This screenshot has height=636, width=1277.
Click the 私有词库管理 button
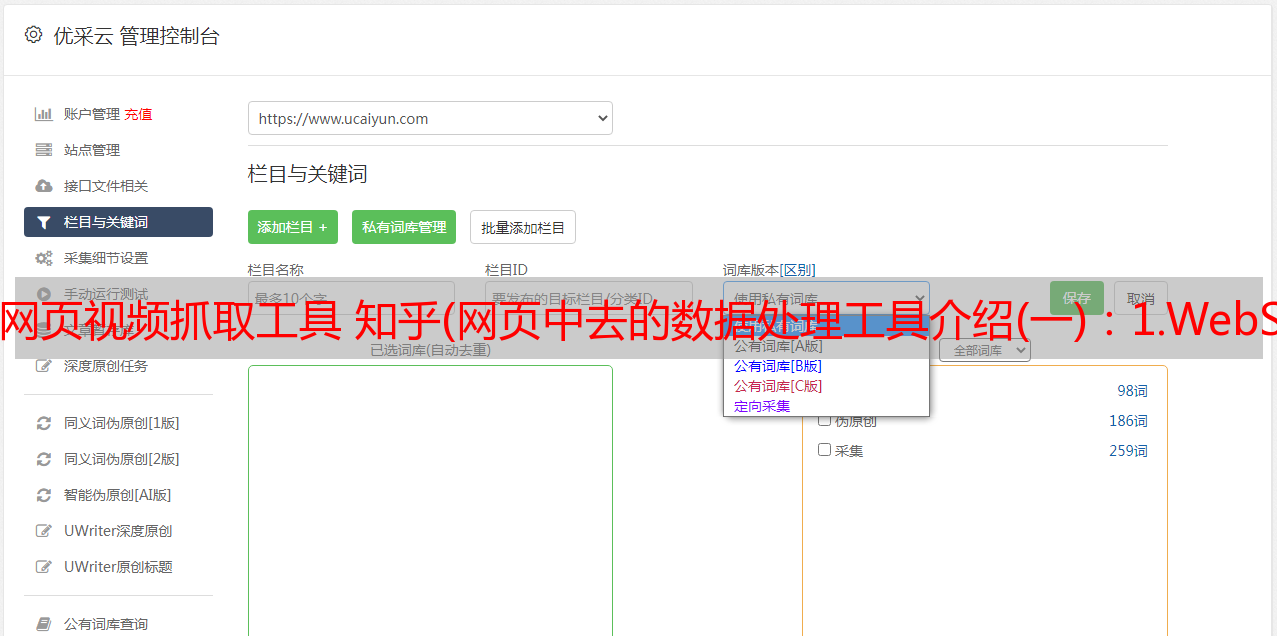(x=404, y=227)
